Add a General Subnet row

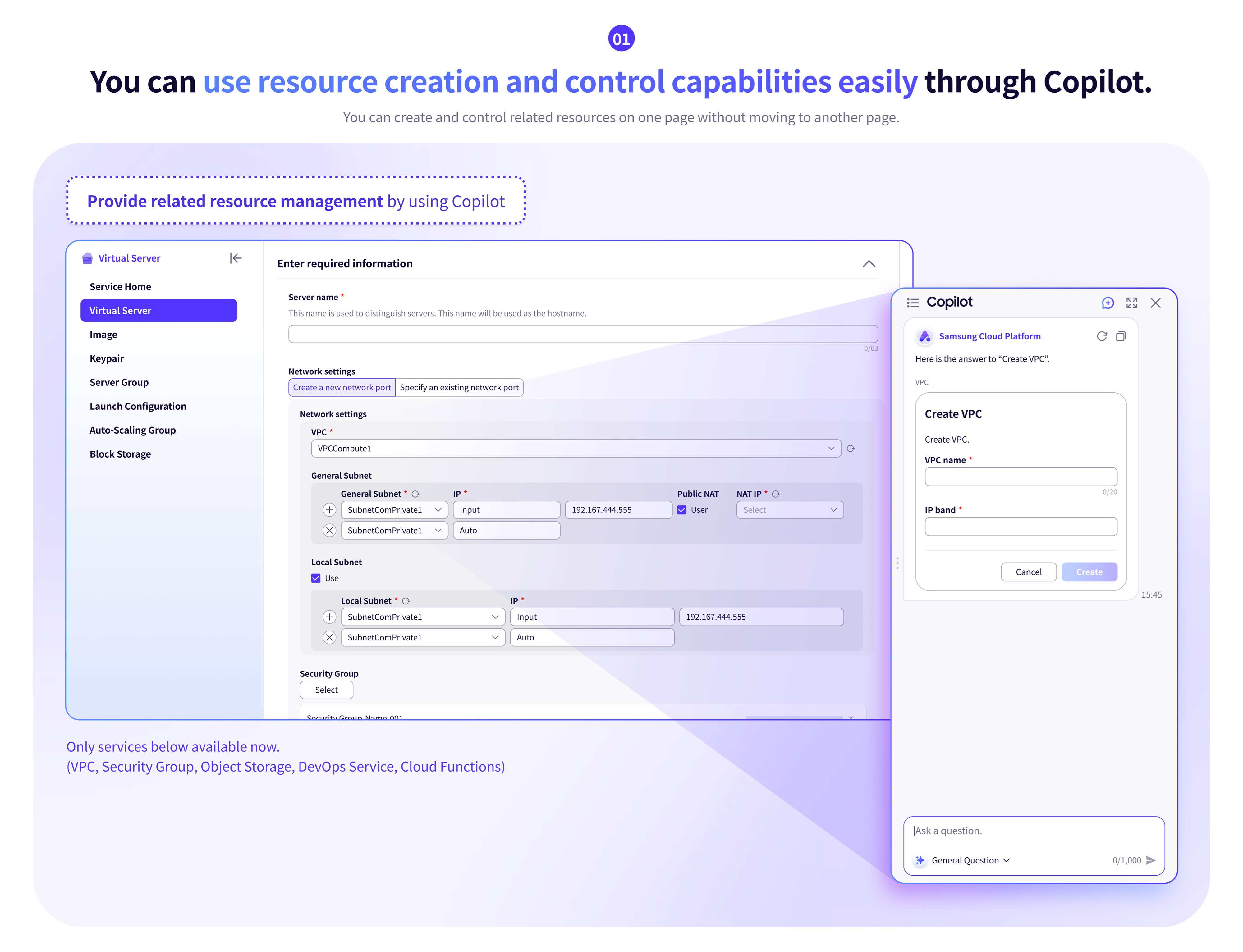pos(329,510)
